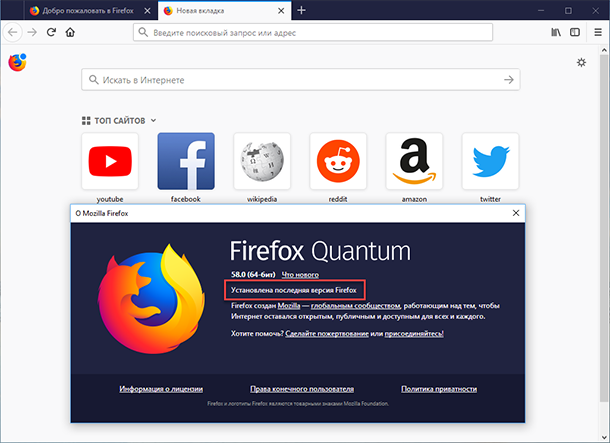The width and height of the screenshot is (610, 443).
Task: Click the version text '58.0 (64-бит)'
Action: tap(253, 275)
